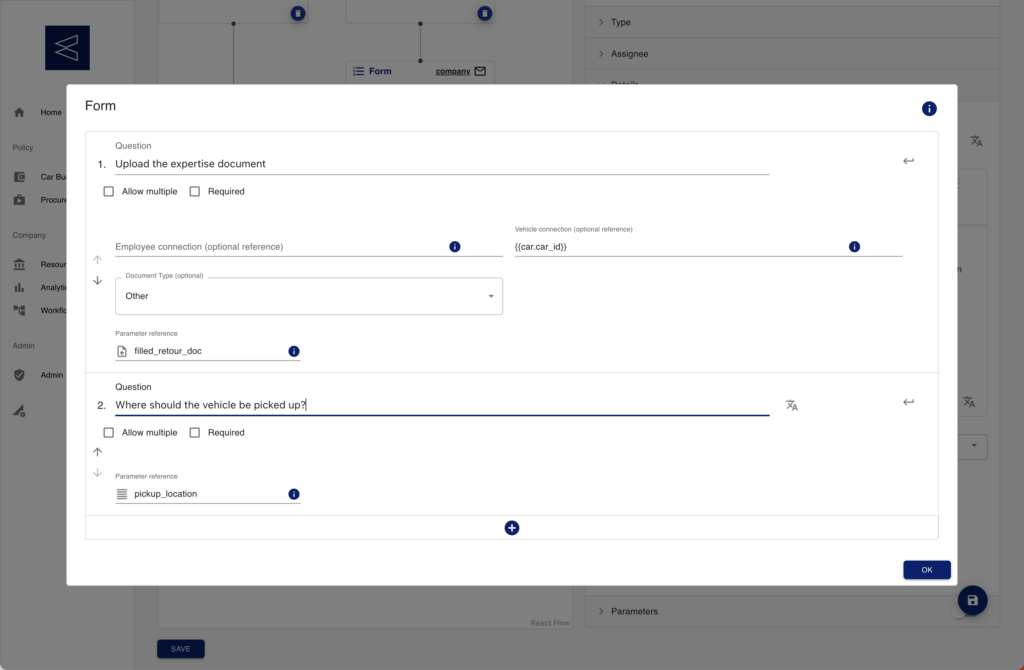Image resolution: width=1024 pixels, height=670 pixels.
Task: Expand the Assignee section in right panel
Action: (792, 54)
